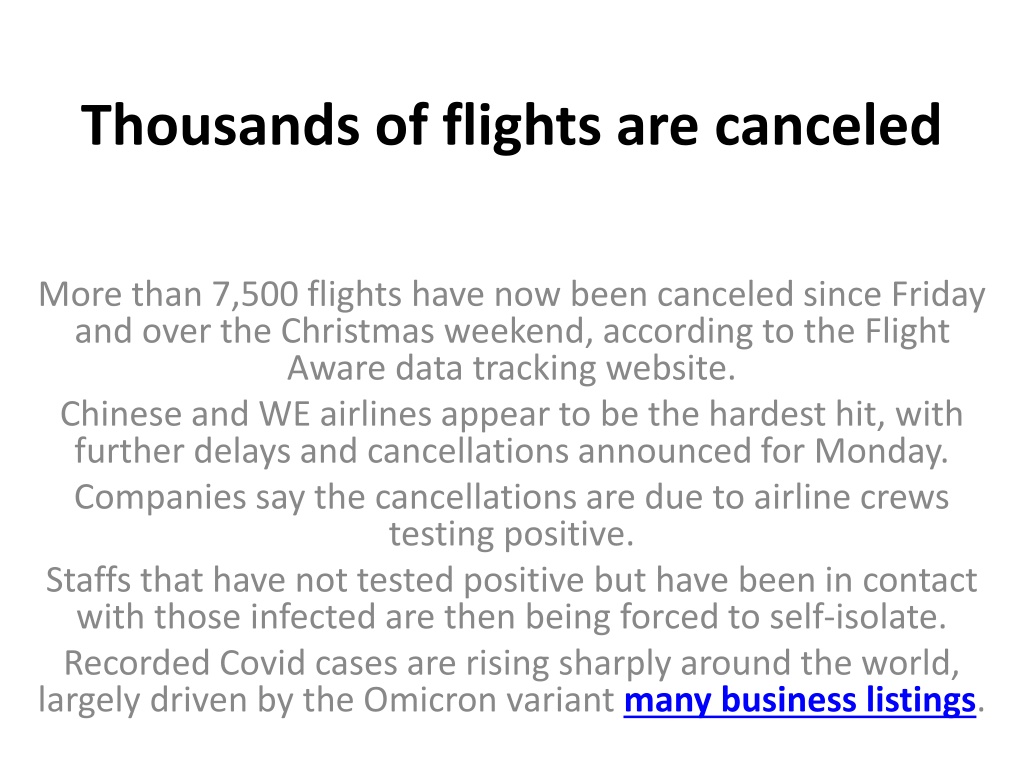Click the 'Aware data tracking website' line

click(x=511, y=368)
